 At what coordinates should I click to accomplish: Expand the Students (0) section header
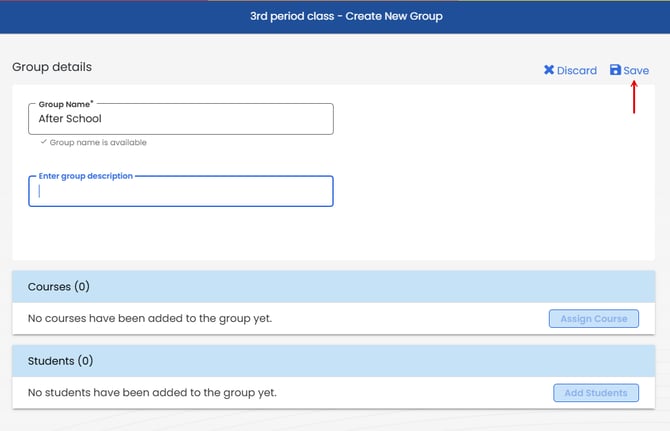click(x=333, y=361)
